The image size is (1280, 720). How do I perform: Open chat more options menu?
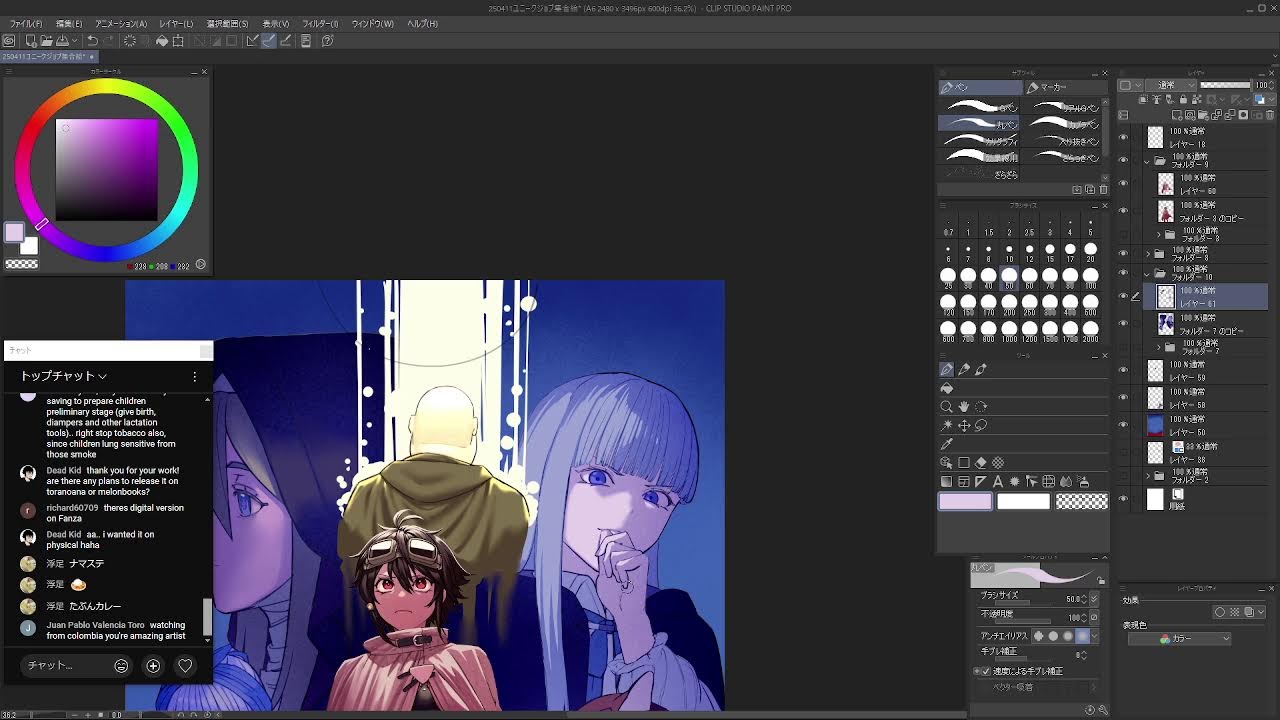(x=195, y=376)
